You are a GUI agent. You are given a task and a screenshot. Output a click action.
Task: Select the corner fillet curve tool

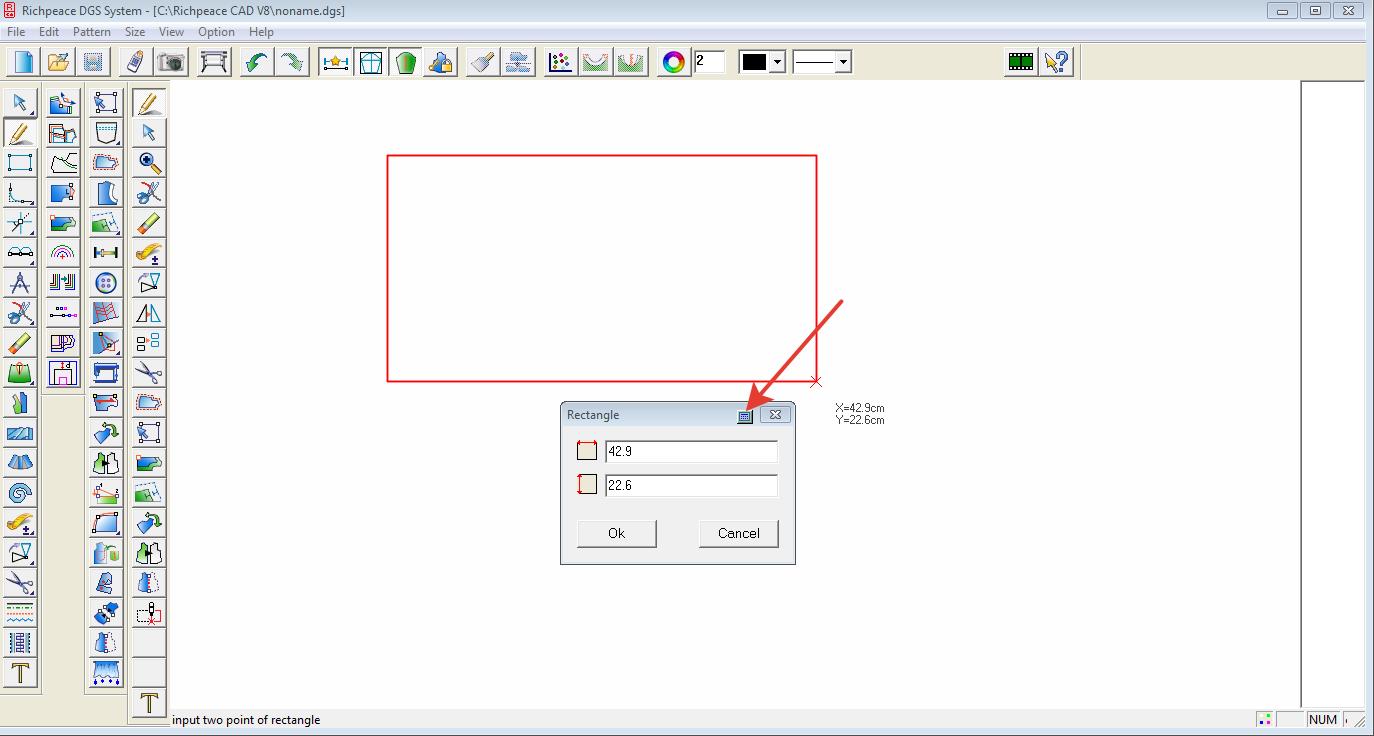20,192
